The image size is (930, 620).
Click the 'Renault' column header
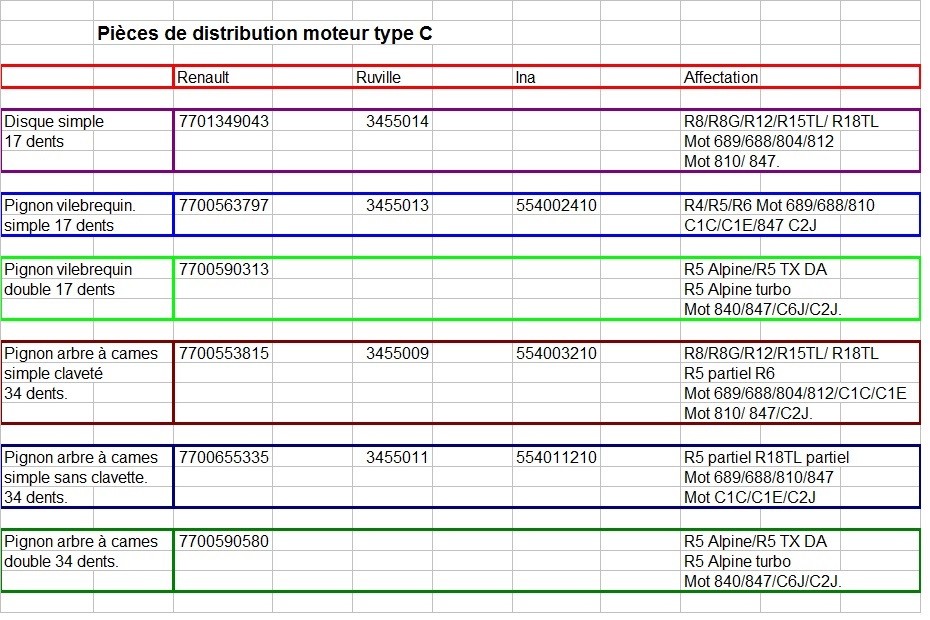[203, 78]
